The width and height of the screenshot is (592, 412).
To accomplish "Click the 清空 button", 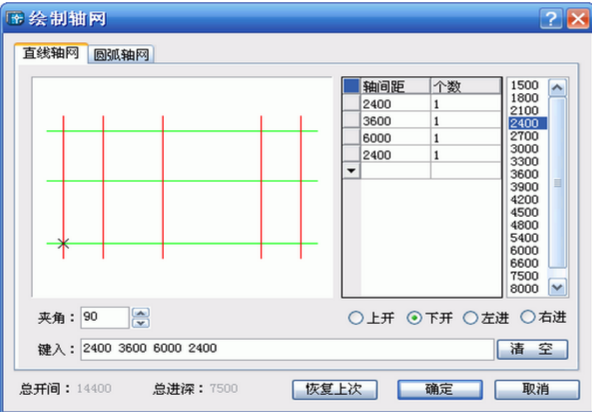I will [532, 349].
